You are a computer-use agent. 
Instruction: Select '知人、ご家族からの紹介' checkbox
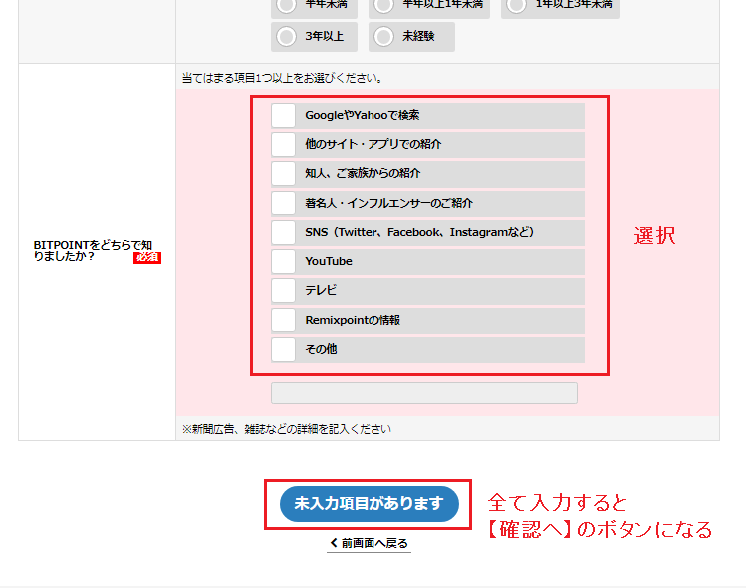tap(284, 174)
